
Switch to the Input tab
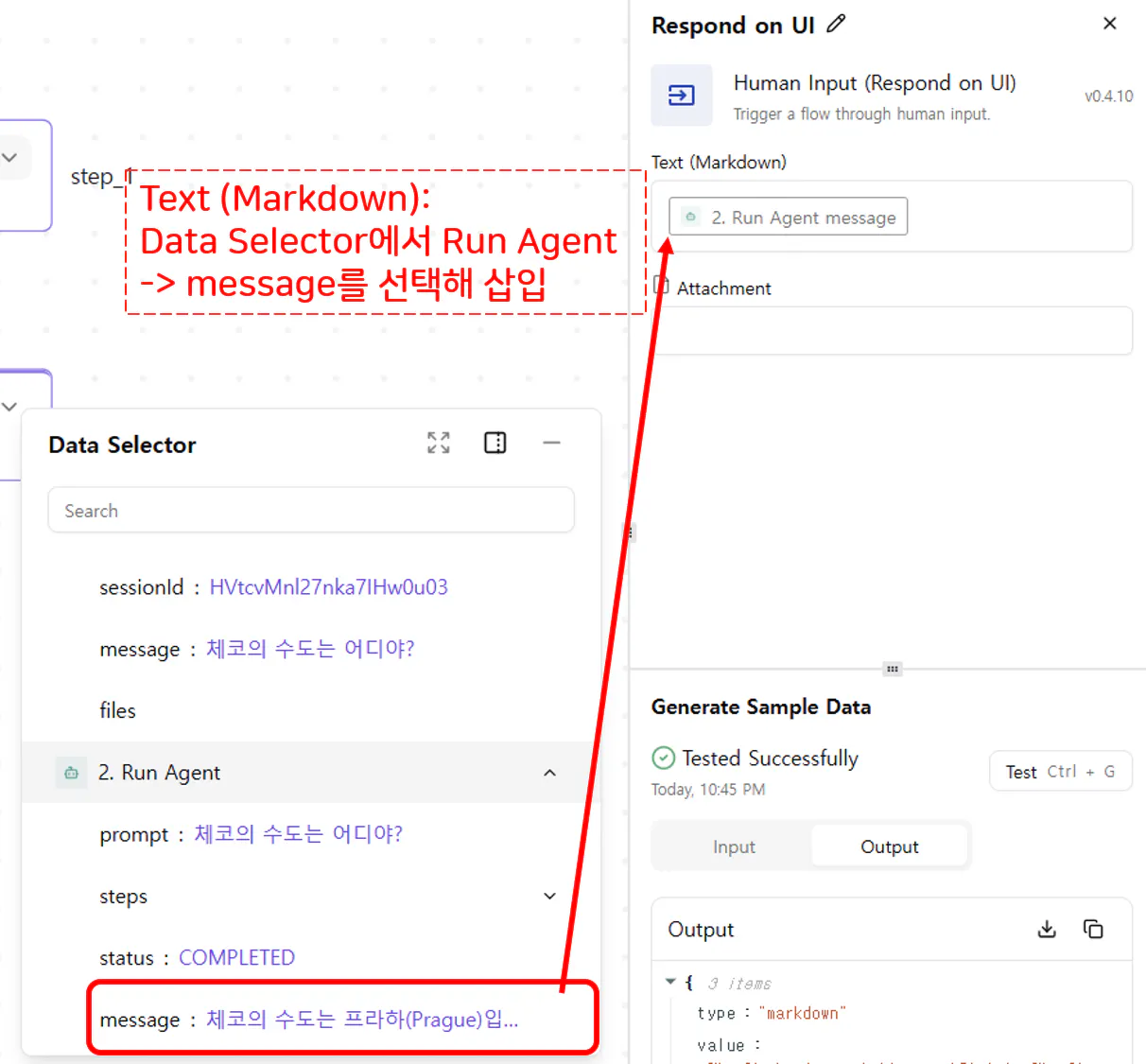734,846
